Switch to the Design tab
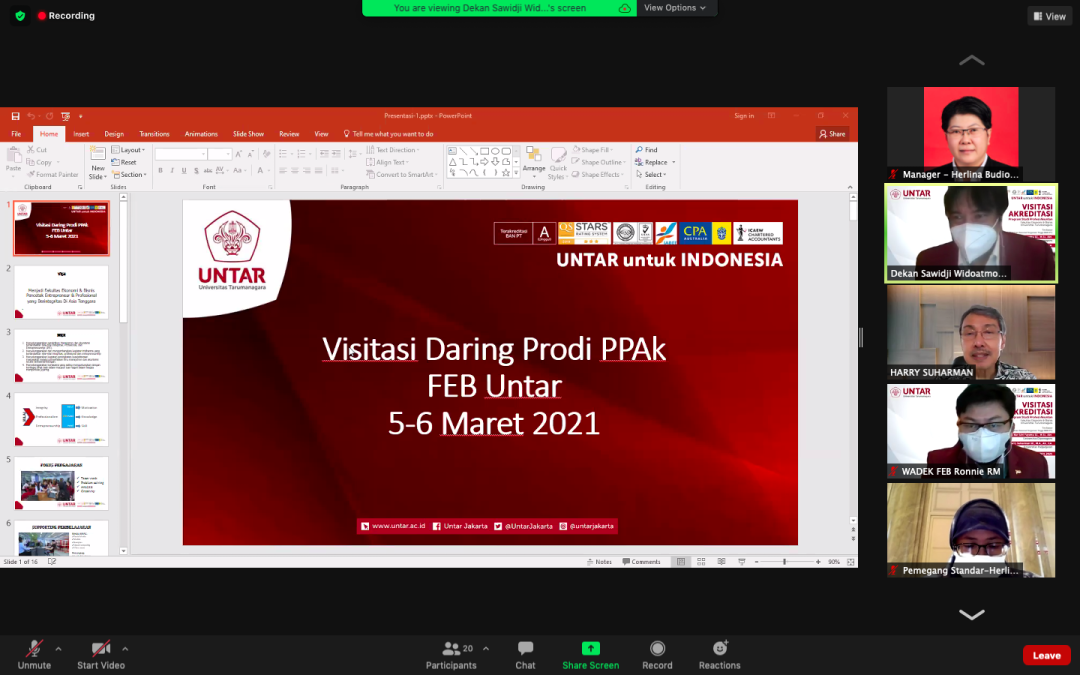 click(x=114, y=134)
